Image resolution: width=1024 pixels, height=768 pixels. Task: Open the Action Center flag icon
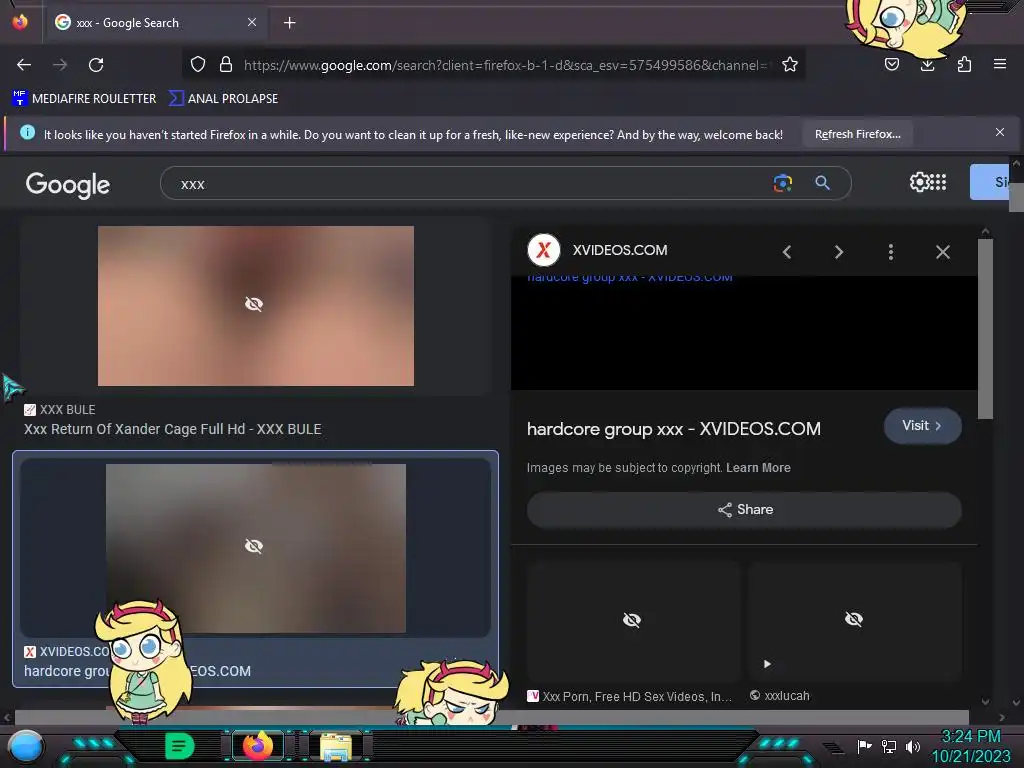[864, 746]
